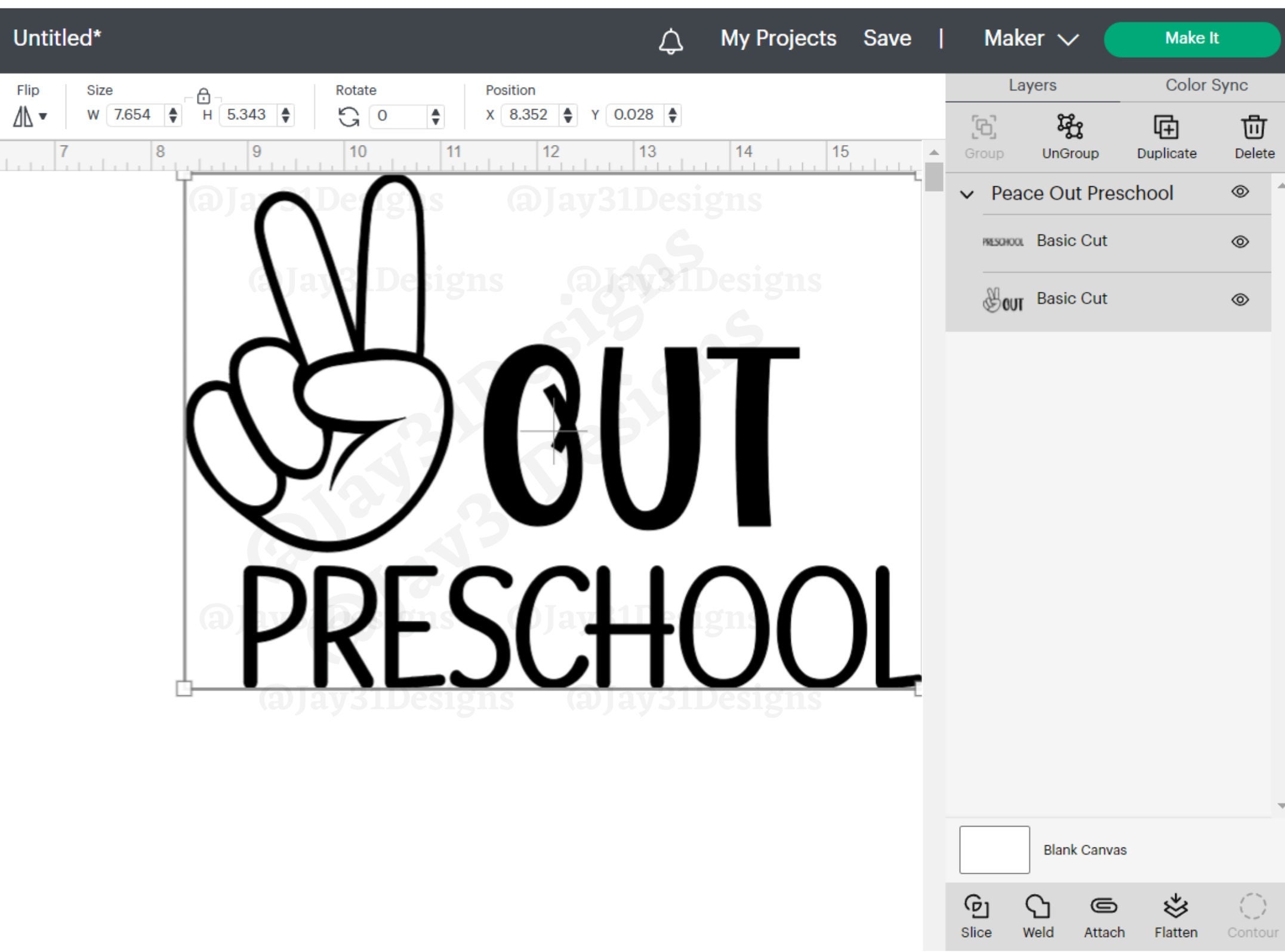Open My Projects

[778, 38]
